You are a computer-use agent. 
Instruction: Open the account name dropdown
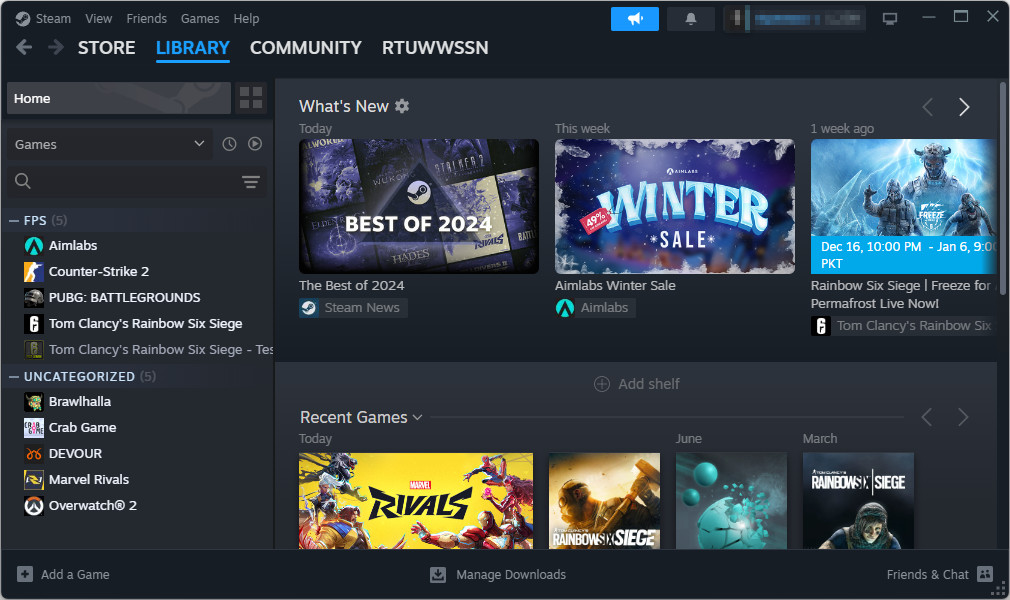tap(796, 19)
